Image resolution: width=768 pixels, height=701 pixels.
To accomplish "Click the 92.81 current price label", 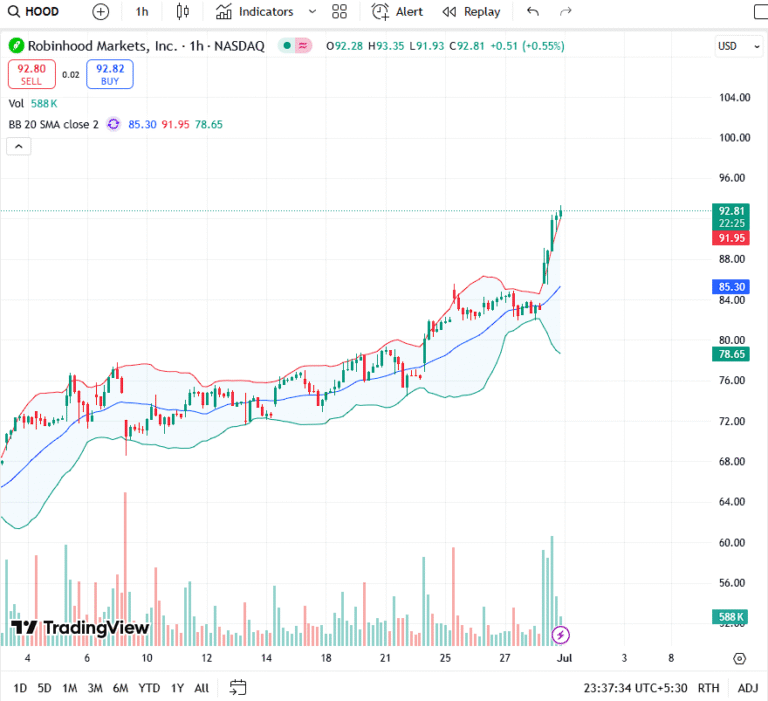I will click(x=731, y=217).
